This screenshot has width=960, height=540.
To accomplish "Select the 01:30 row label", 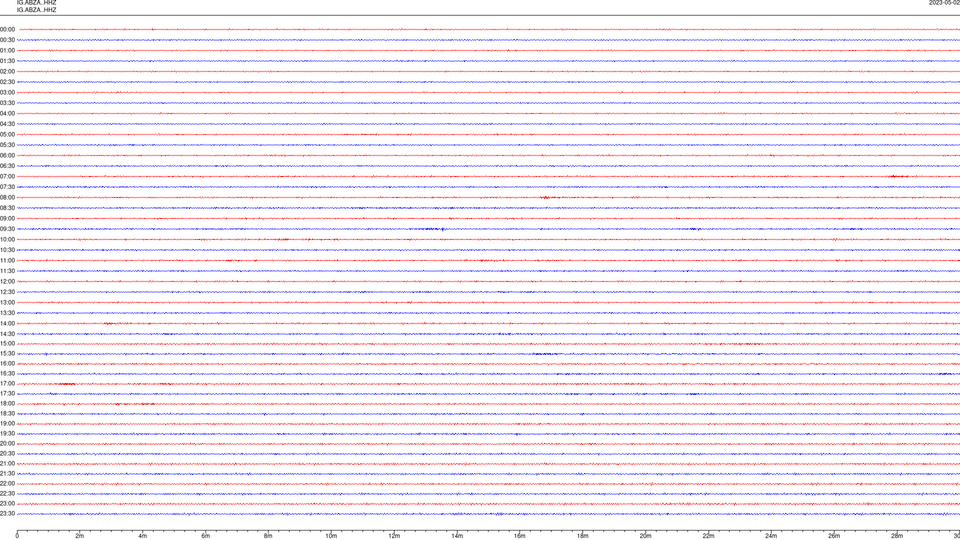I will (7, 61).
